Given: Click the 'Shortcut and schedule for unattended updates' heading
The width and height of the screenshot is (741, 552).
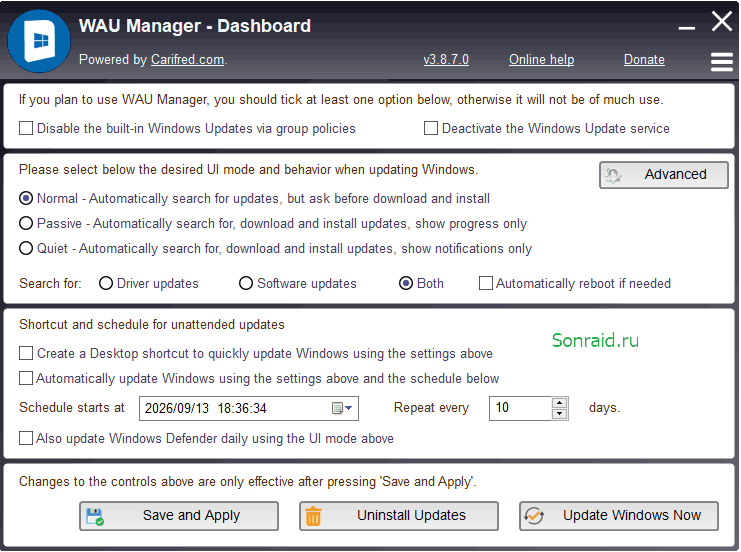Looking at the screenshot, I should click(x=152, y=325).
